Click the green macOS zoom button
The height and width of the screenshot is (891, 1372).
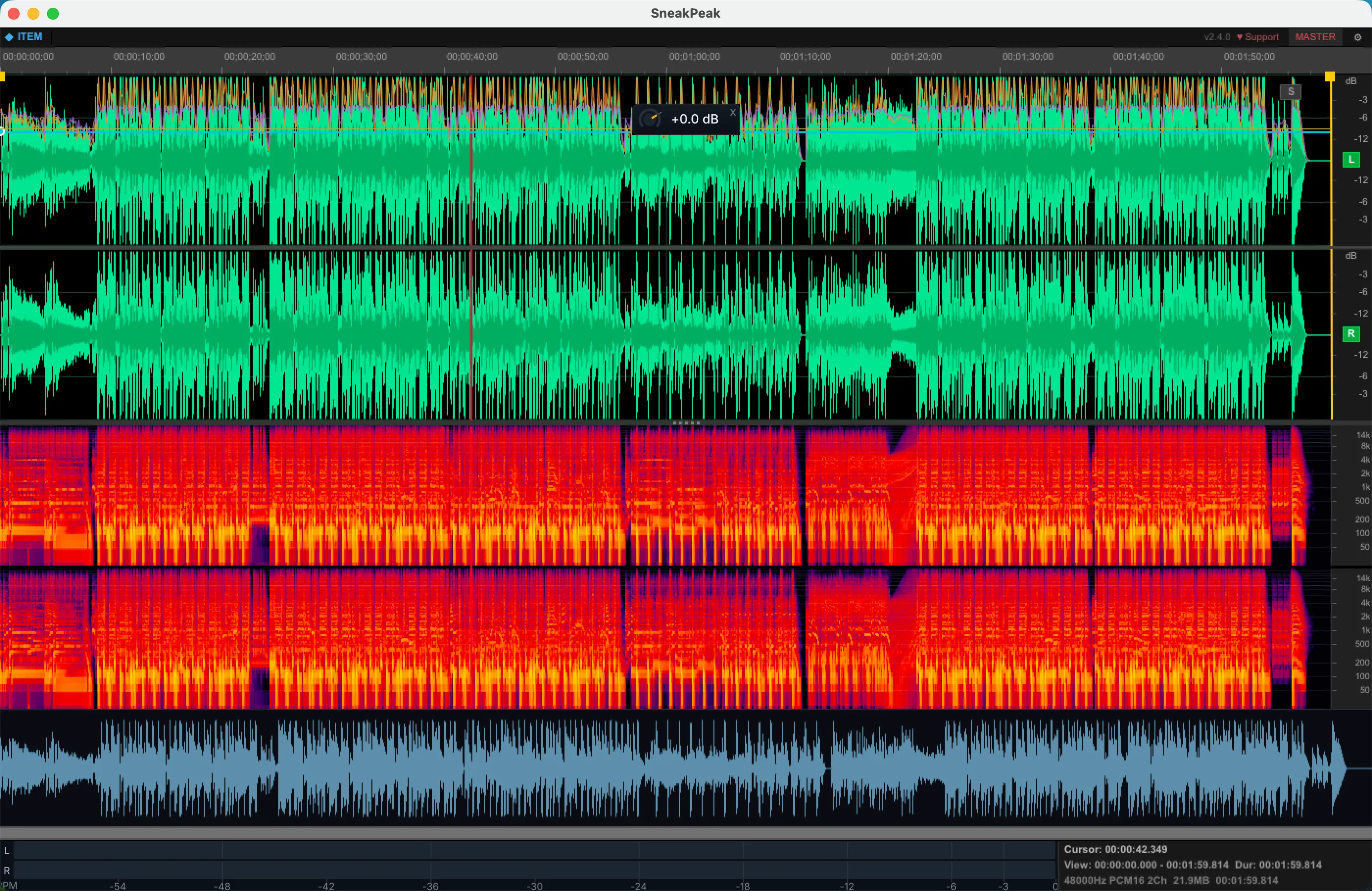(x=53, y=13)
